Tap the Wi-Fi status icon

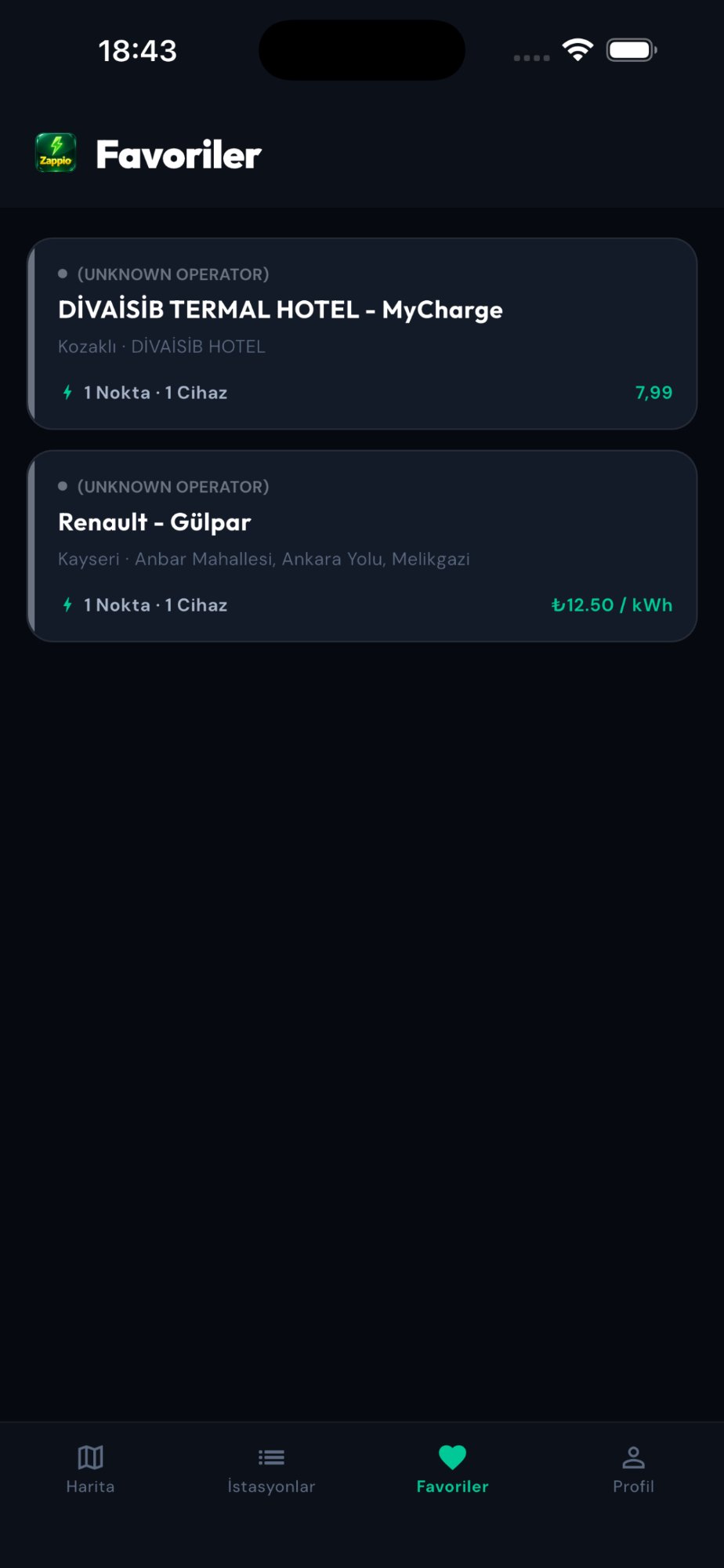[577, 50]
